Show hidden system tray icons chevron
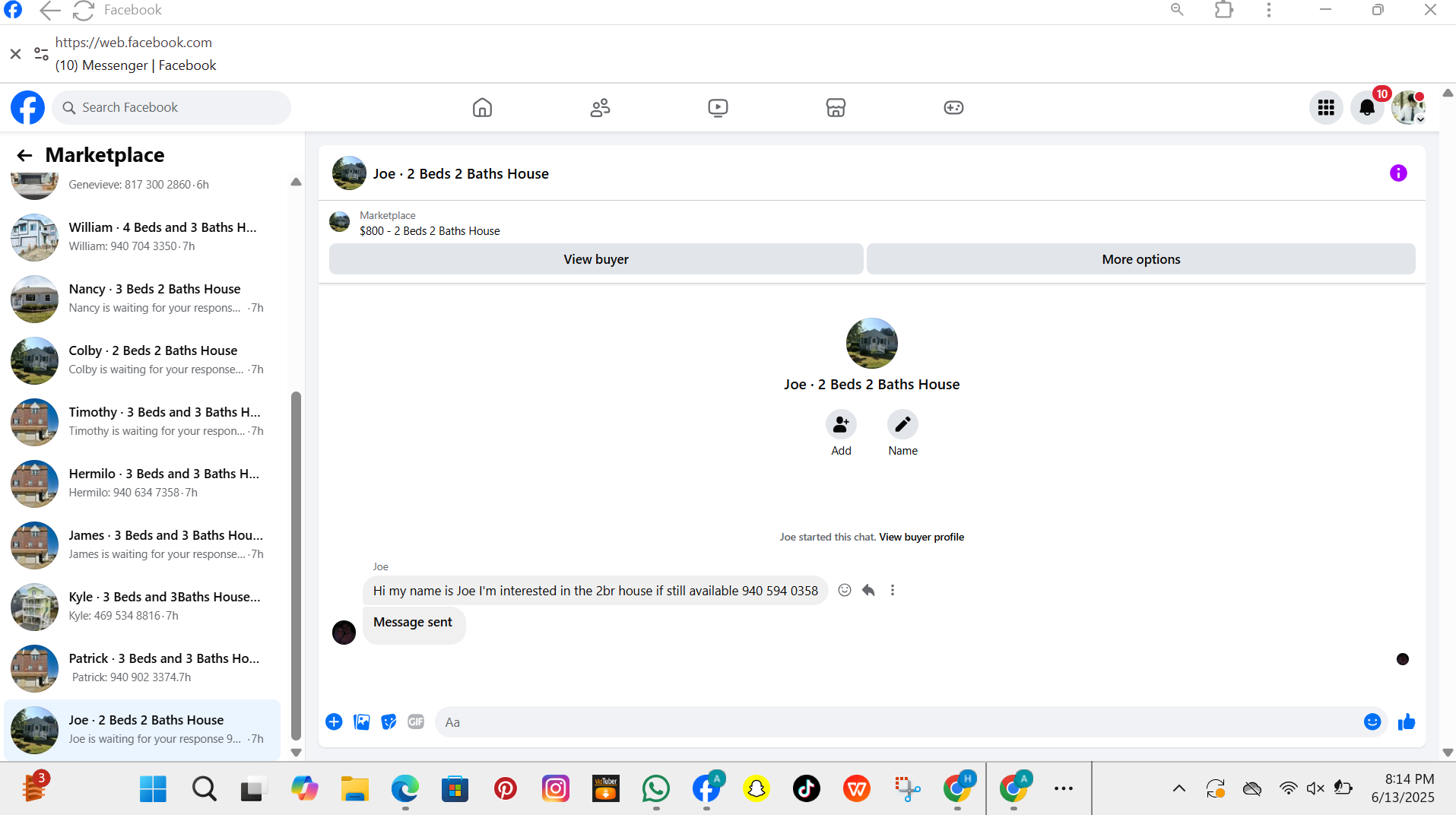This screenshot has height=815, width=1456. [1178, 788]
